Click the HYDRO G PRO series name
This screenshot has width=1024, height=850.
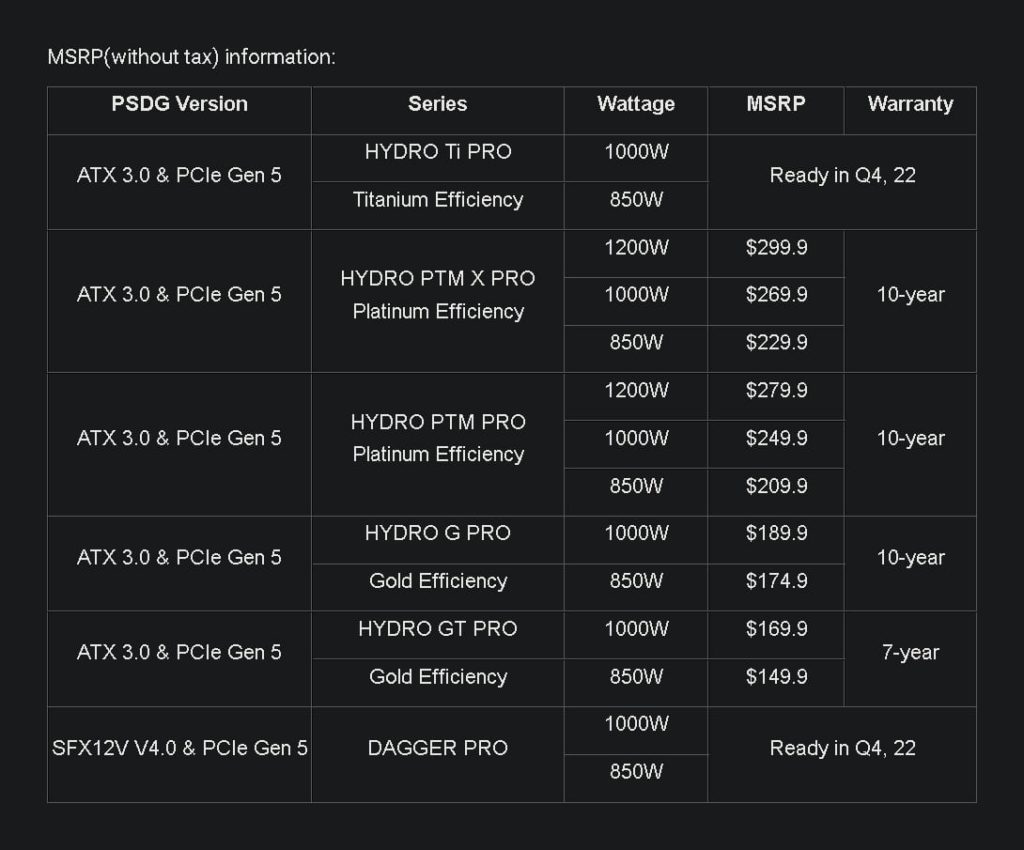tap(437, 534)
